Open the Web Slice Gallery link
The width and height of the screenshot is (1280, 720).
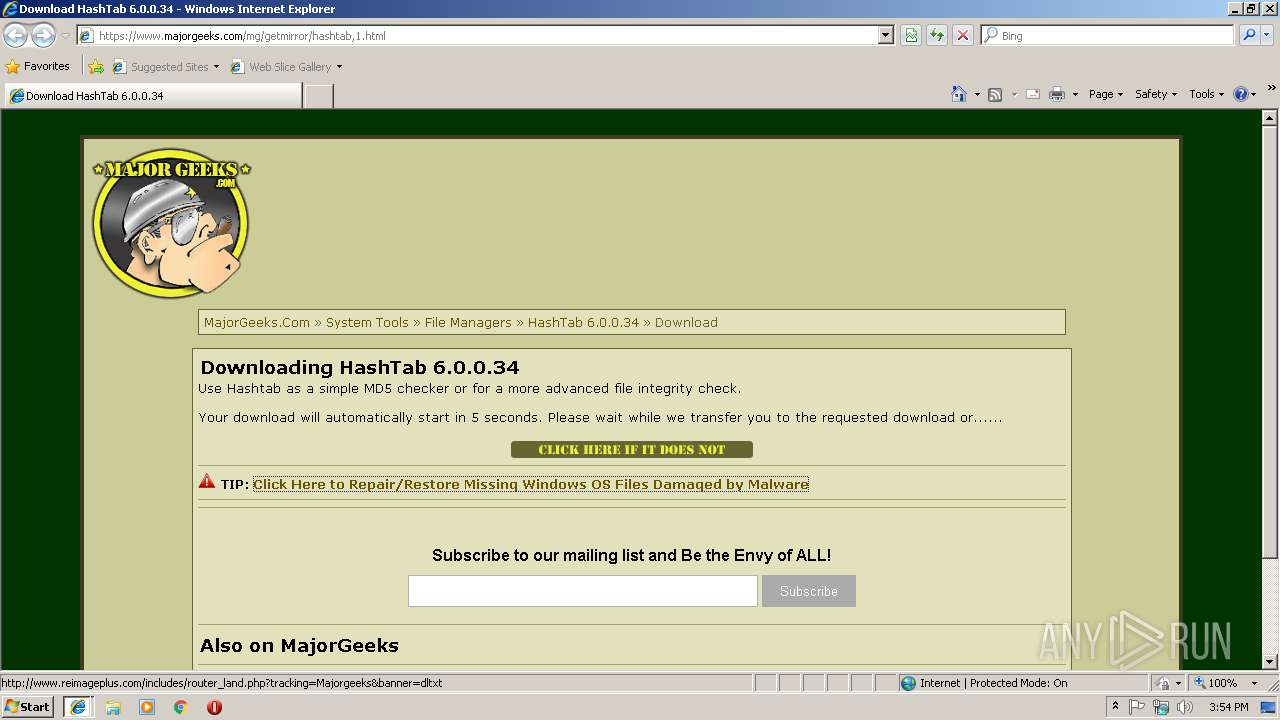click(287, 67)
